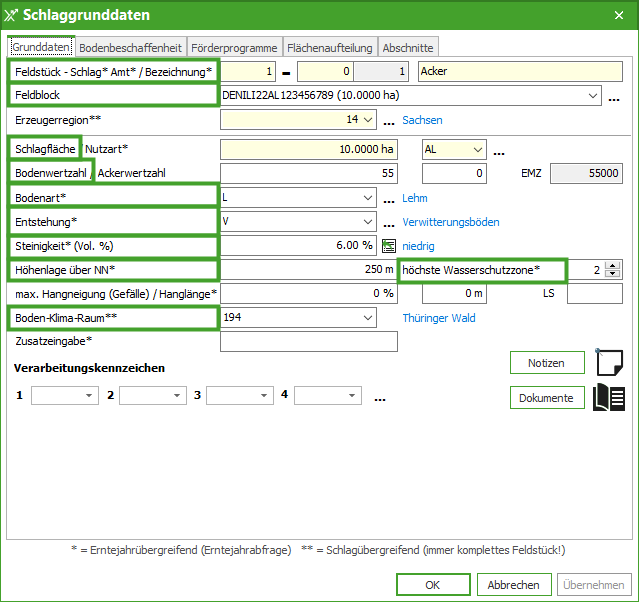
Task: Decrease the höchste Wasserschutzzone value
Action: pos(613,274)
